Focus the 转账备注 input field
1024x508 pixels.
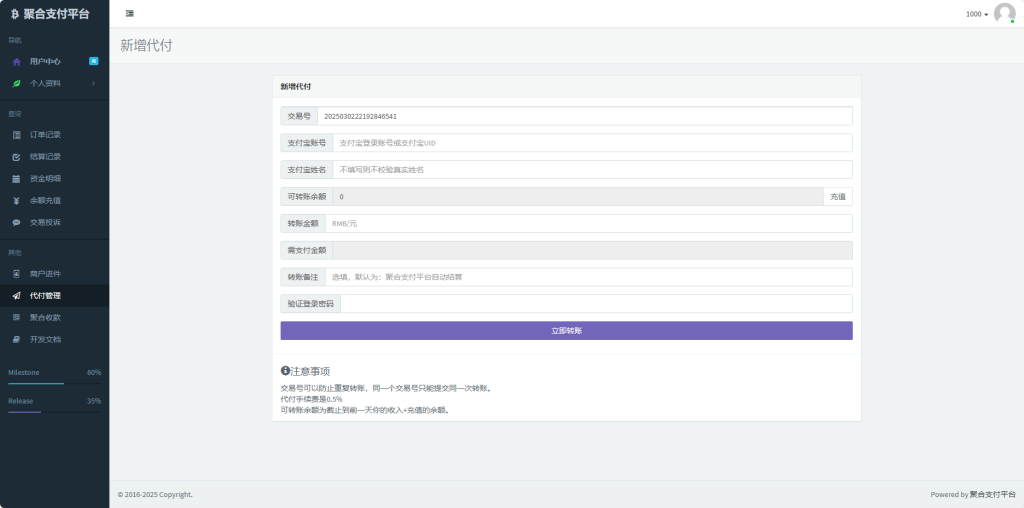pyautogui.click(x=589, y=277)
